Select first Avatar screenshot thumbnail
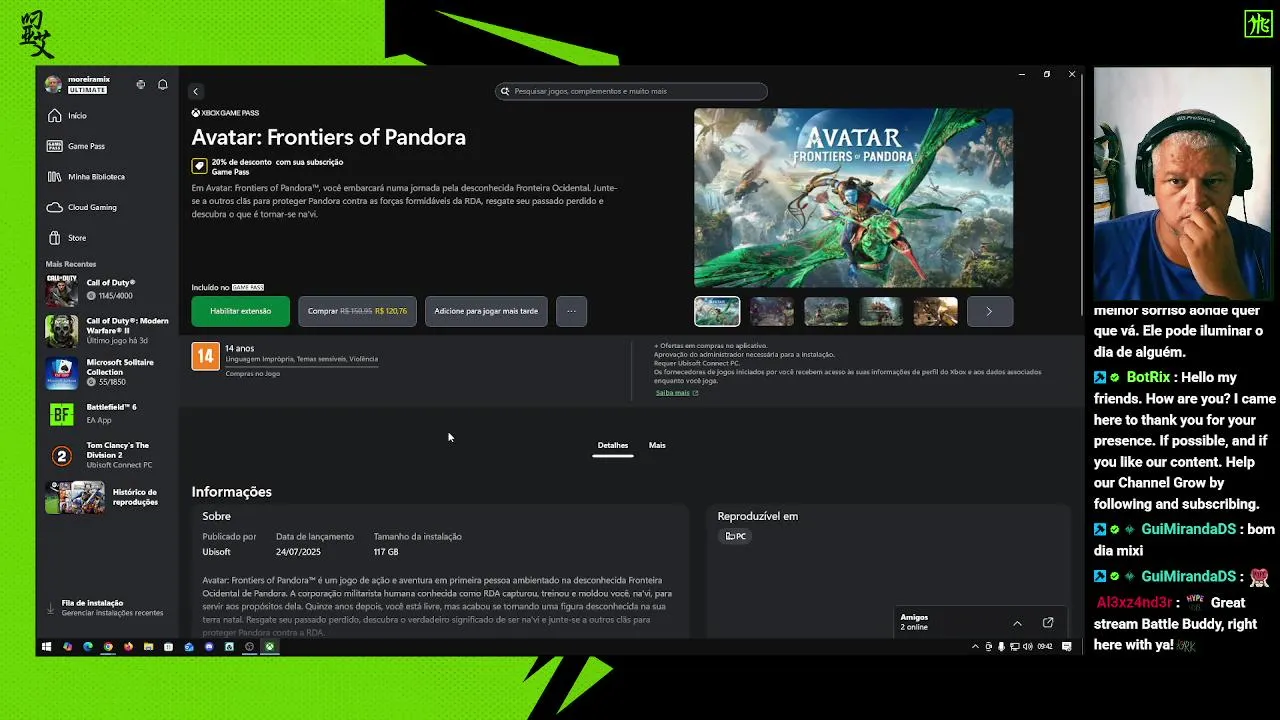Screen dimensions: 1280x720 click(x=717, y=312)
